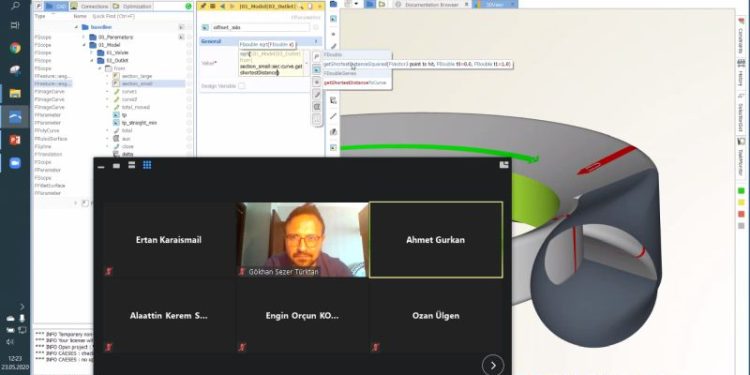Toggle the Design Variable checkbox
The height and width of the screenshot is (375, 750).
click(x=242, y=86)
